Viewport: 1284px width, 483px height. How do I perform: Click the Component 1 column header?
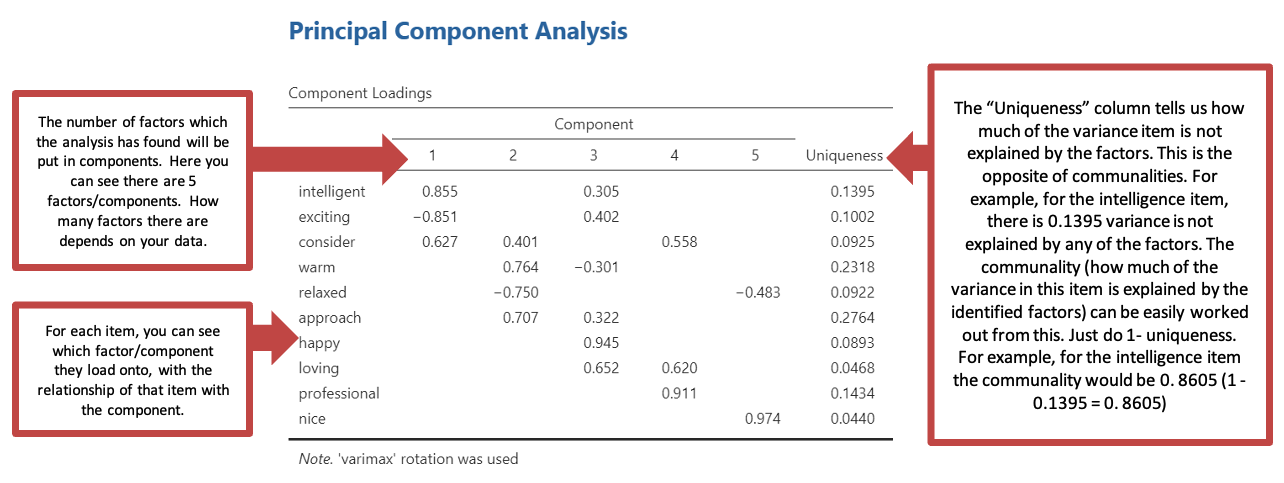(432, 155)
